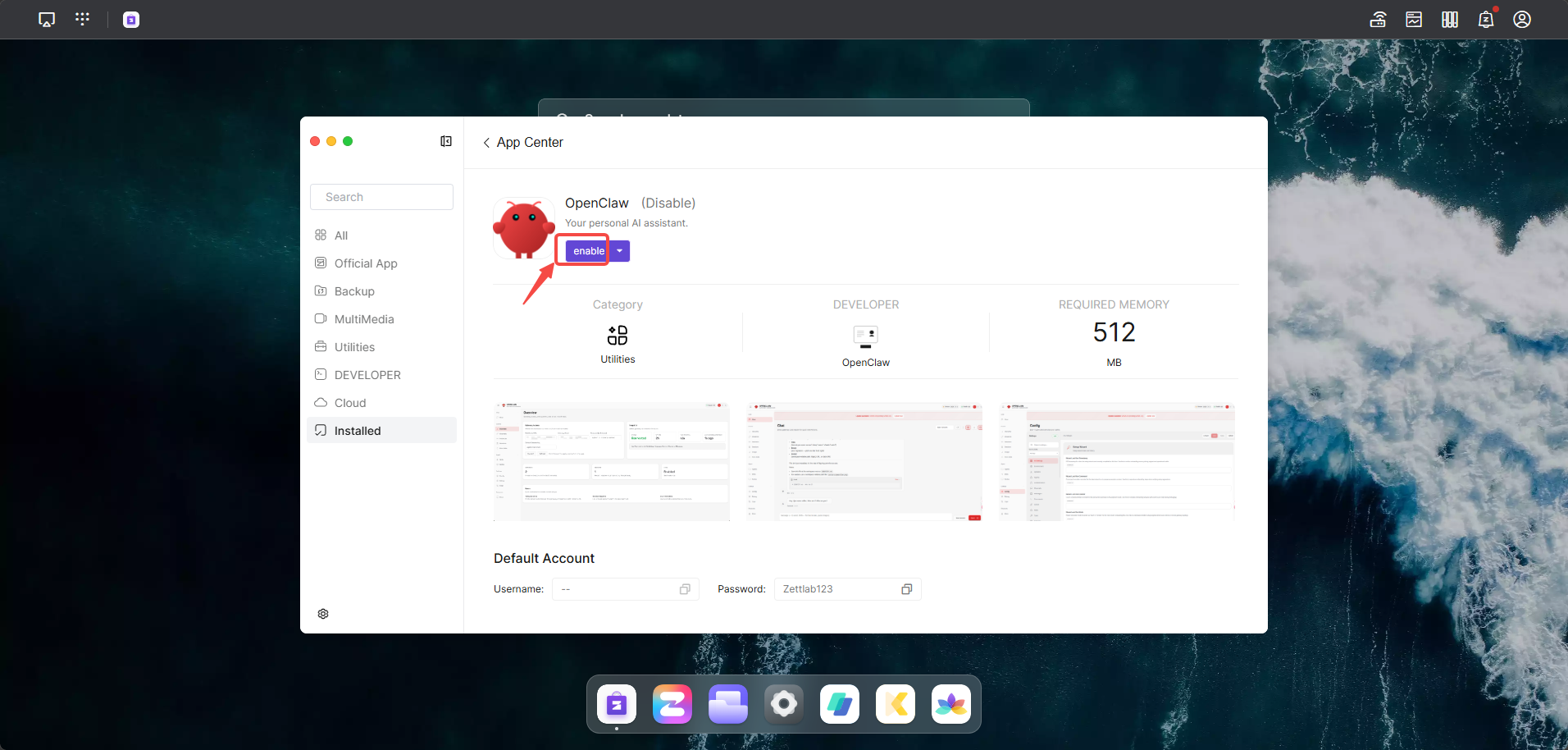Select the All category
Screen dimensions: 1568x750
(x=341, y=236)
